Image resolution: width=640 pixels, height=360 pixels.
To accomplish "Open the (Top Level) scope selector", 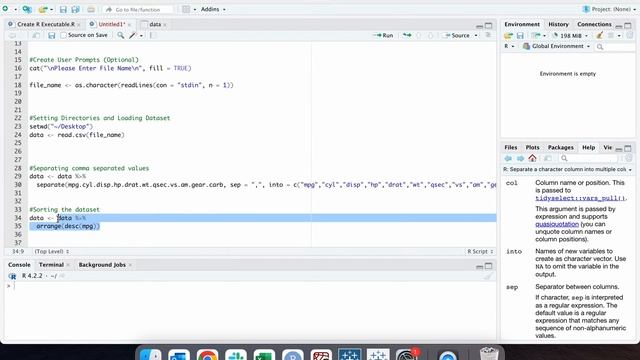I will tap(52, 251).
